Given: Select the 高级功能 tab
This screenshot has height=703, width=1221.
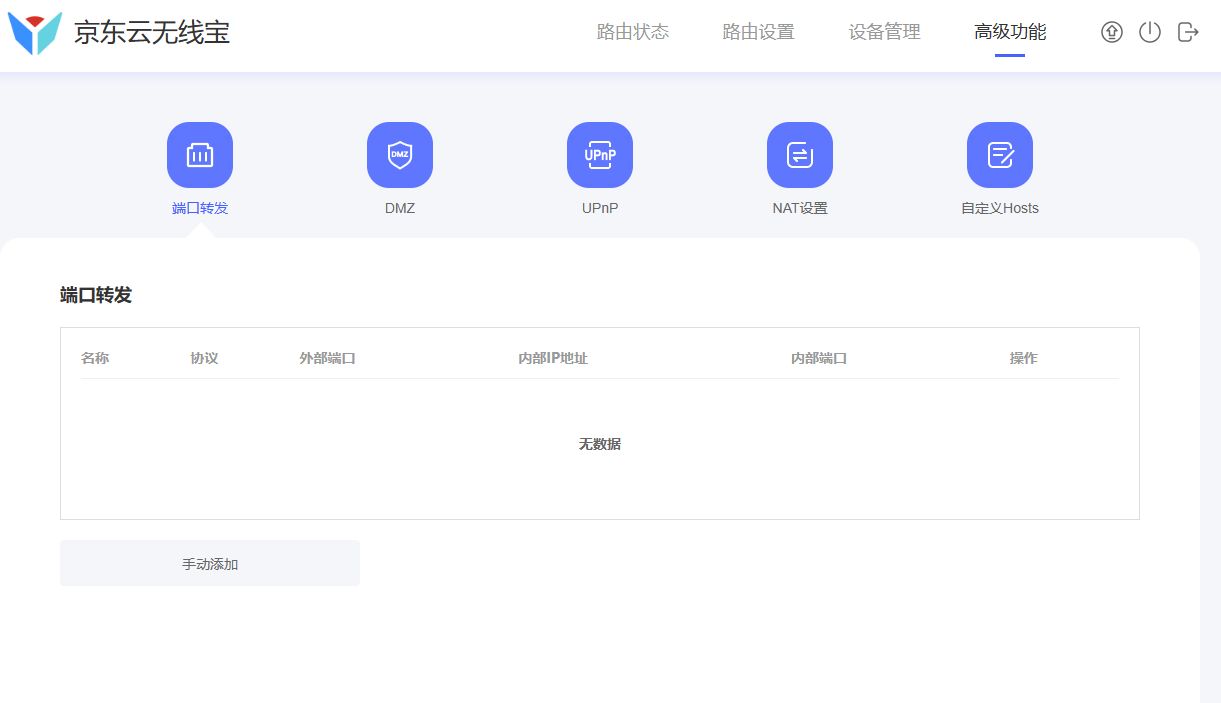Looking at the screenshot, I should pos(1010,32).
